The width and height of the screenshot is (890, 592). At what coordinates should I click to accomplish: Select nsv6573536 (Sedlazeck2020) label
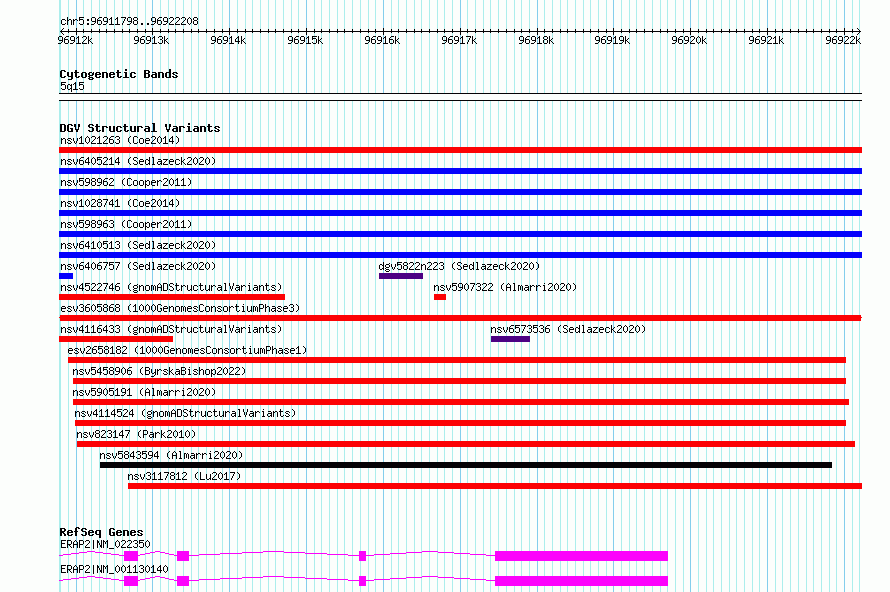(568, 329)
